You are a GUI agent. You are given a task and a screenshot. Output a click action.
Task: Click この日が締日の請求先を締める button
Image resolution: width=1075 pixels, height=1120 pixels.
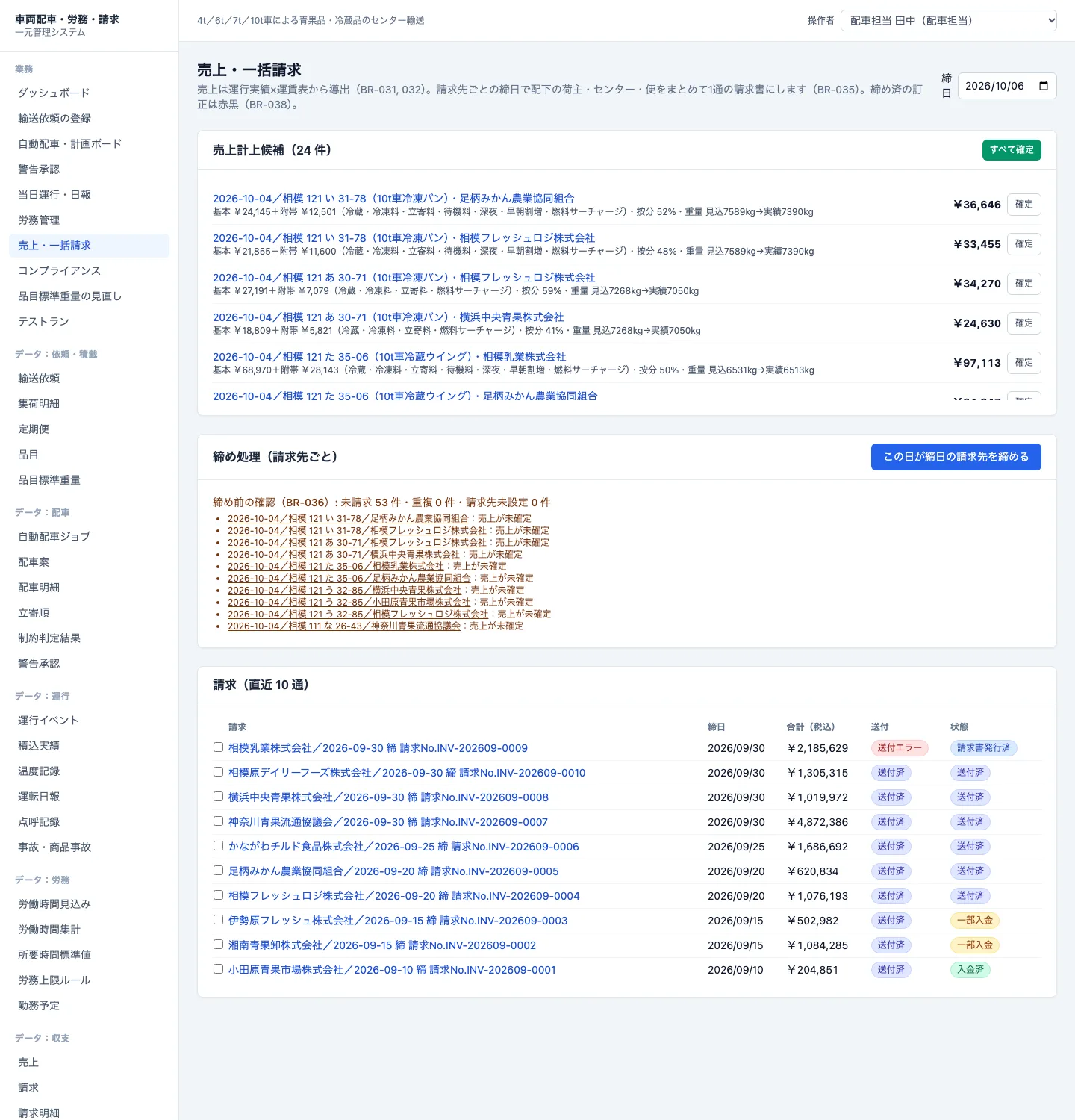956,457
